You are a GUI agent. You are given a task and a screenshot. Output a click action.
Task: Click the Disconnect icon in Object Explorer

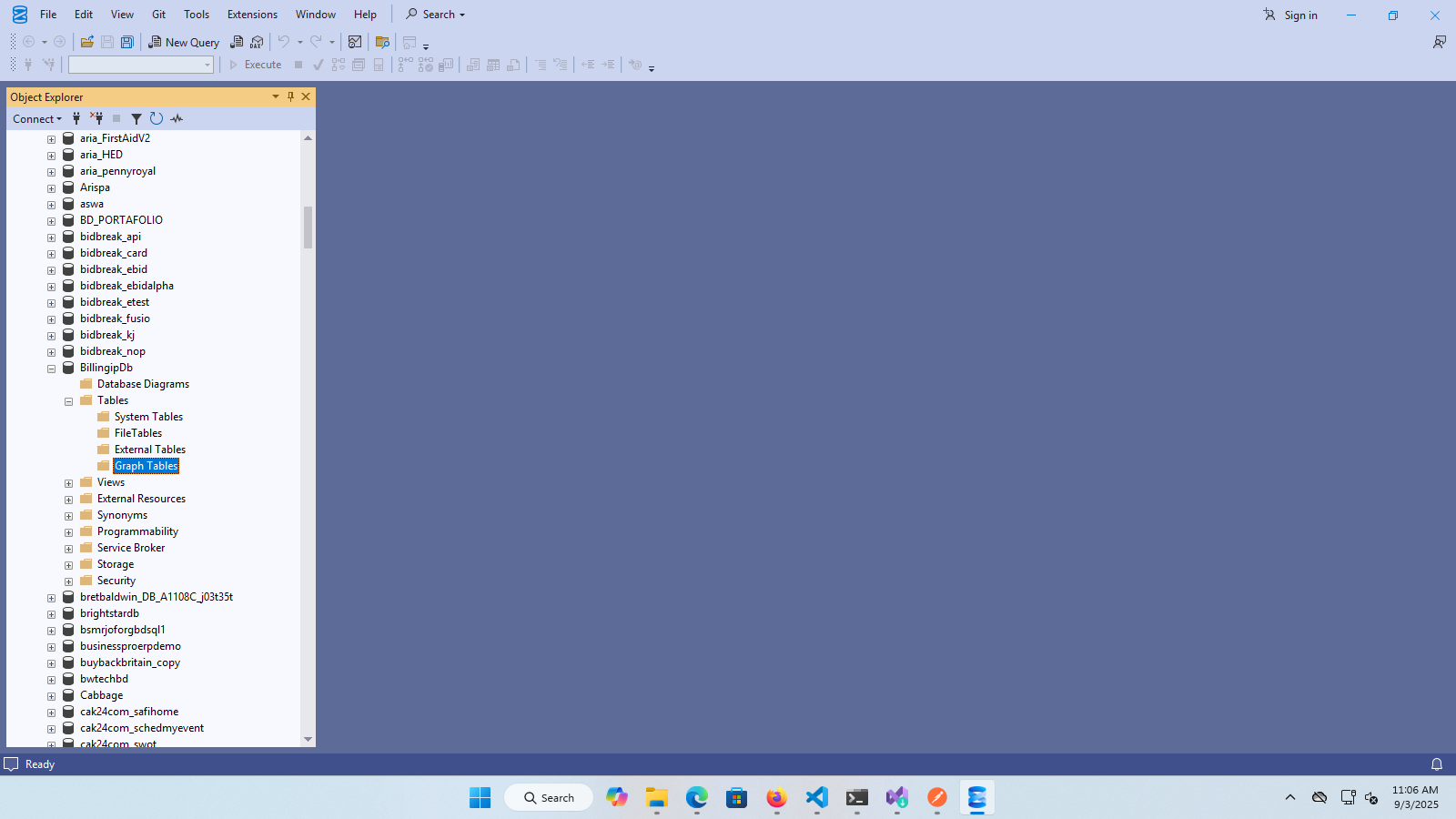coord(96,119)
